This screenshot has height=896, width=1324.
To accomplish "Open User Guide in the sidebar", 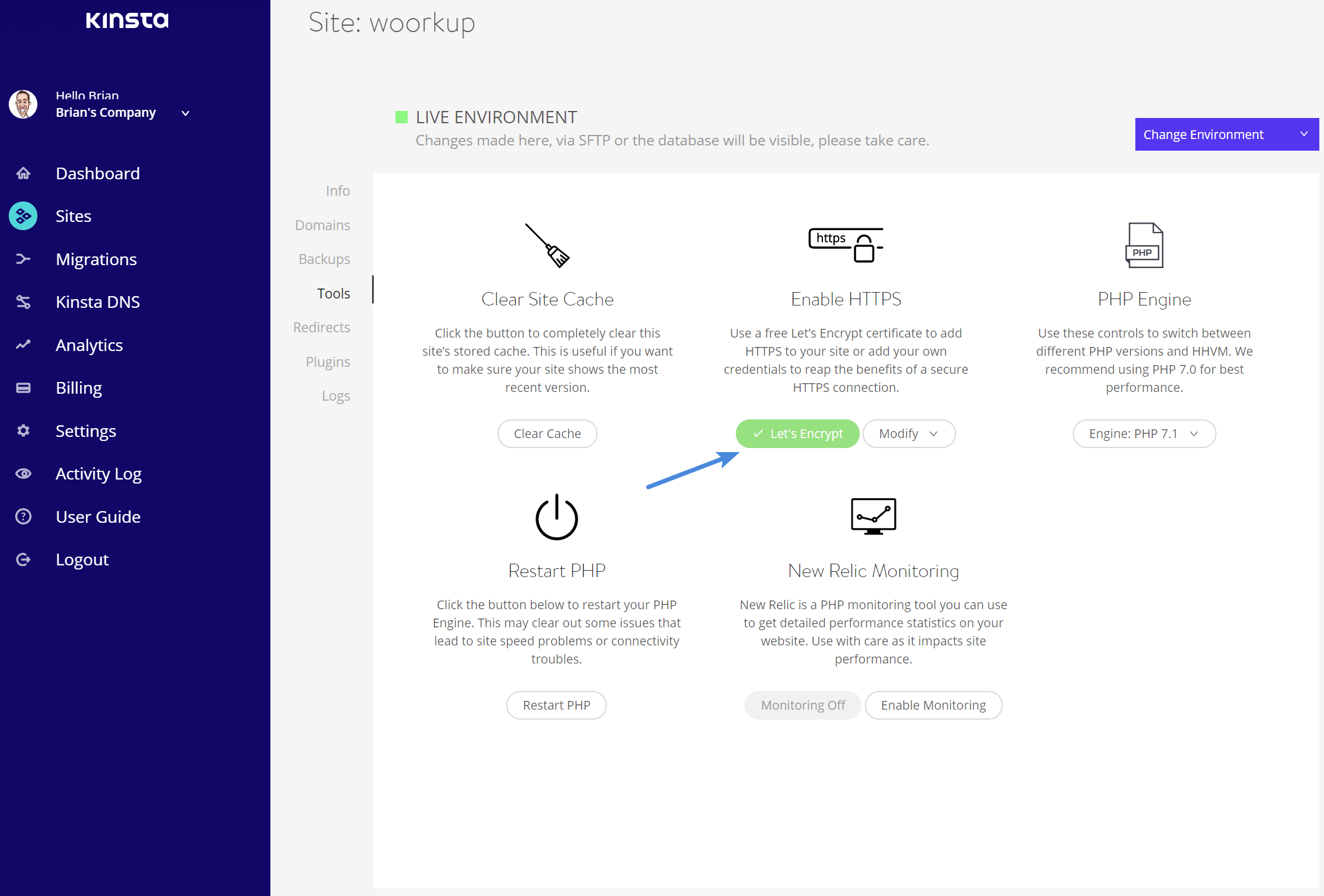I will (98, 516).
